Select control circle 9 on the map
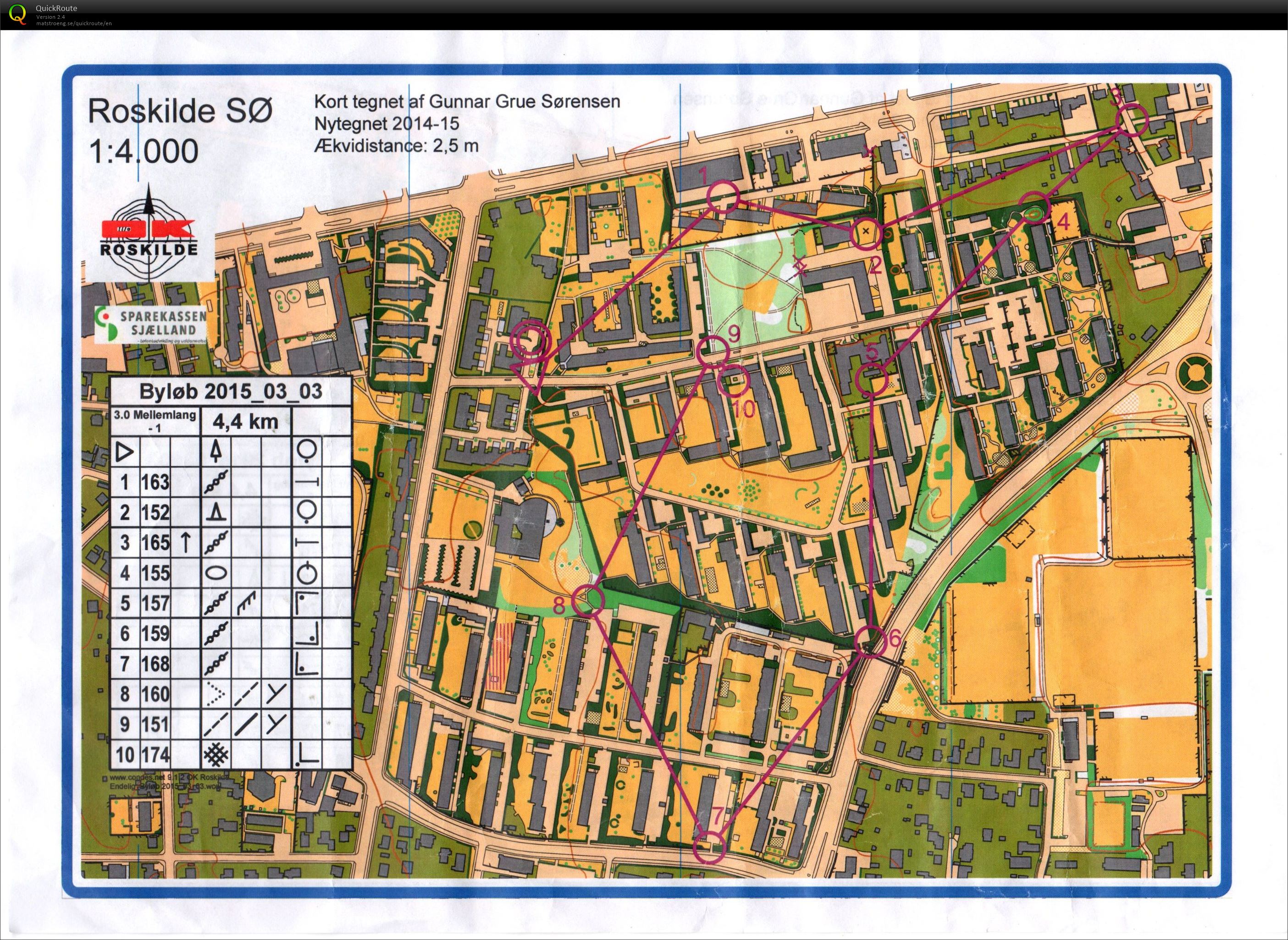The width and height of the screenshot is (1288, 940). click(x=713, y=352)
